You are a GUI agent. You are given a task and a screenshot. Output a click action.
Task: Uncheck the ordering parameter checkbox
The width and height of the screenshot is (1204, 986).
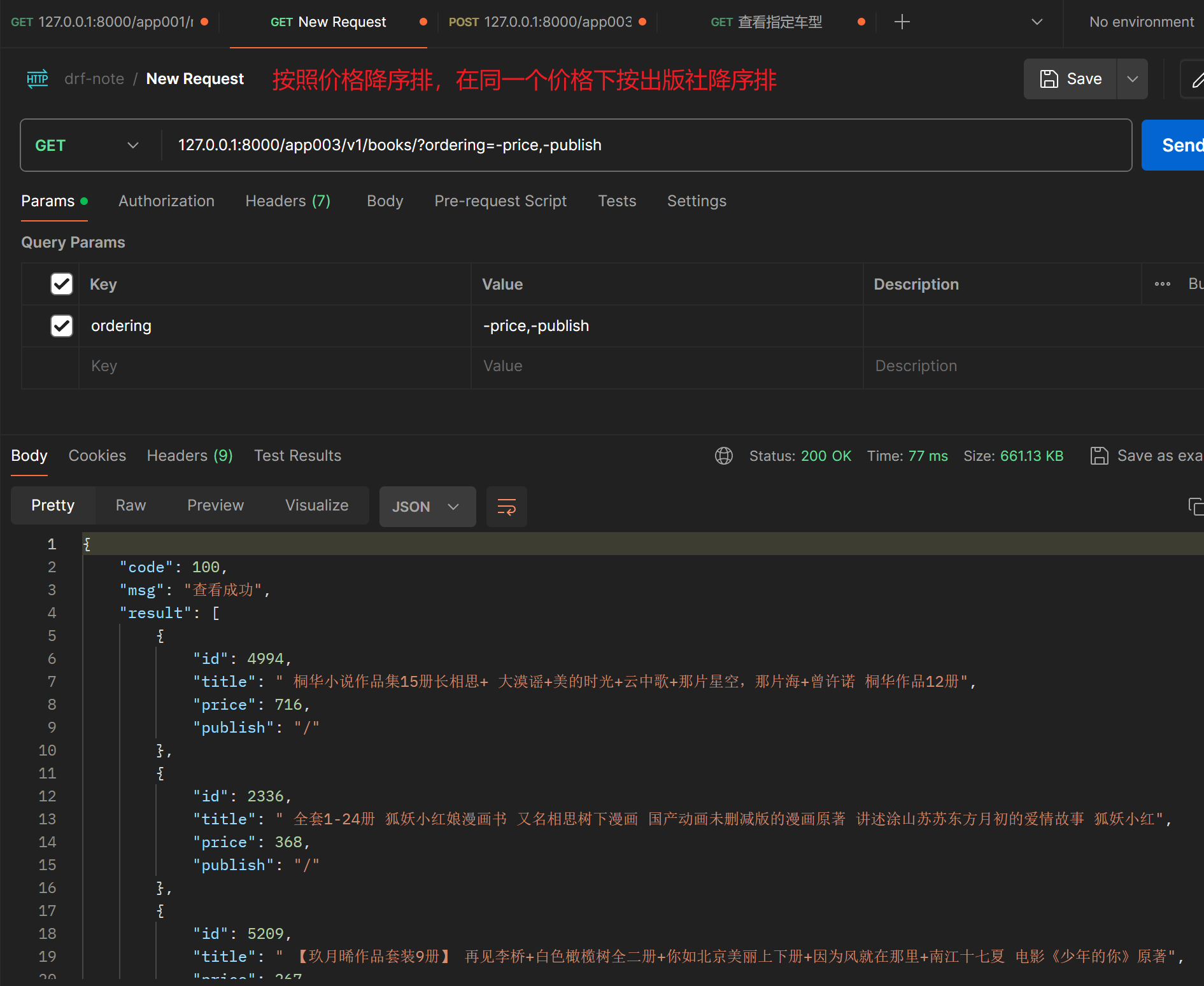(x=62, y=326)
